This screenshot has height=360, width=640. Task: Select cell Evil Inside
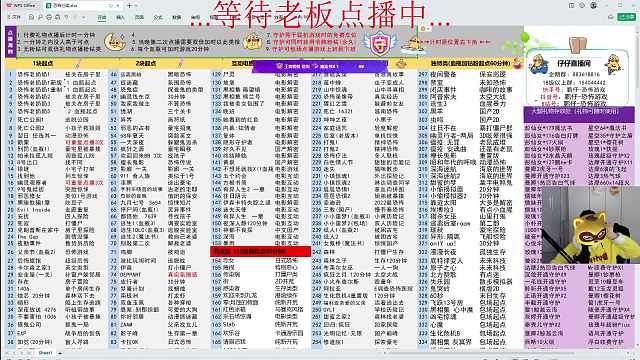point(34,210)
